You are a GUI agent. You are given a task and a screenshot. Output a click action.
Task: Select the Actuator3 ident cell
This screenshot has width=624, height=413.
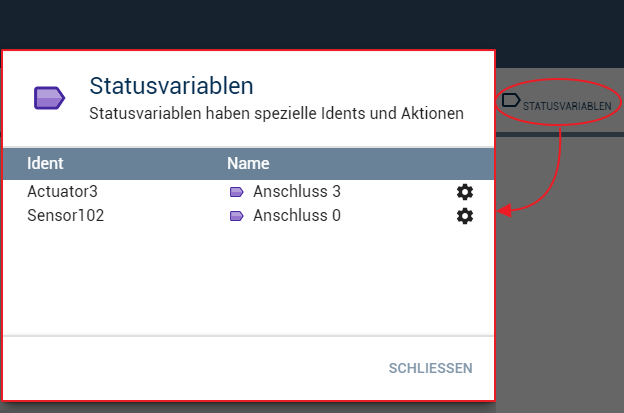click(62, 191)
